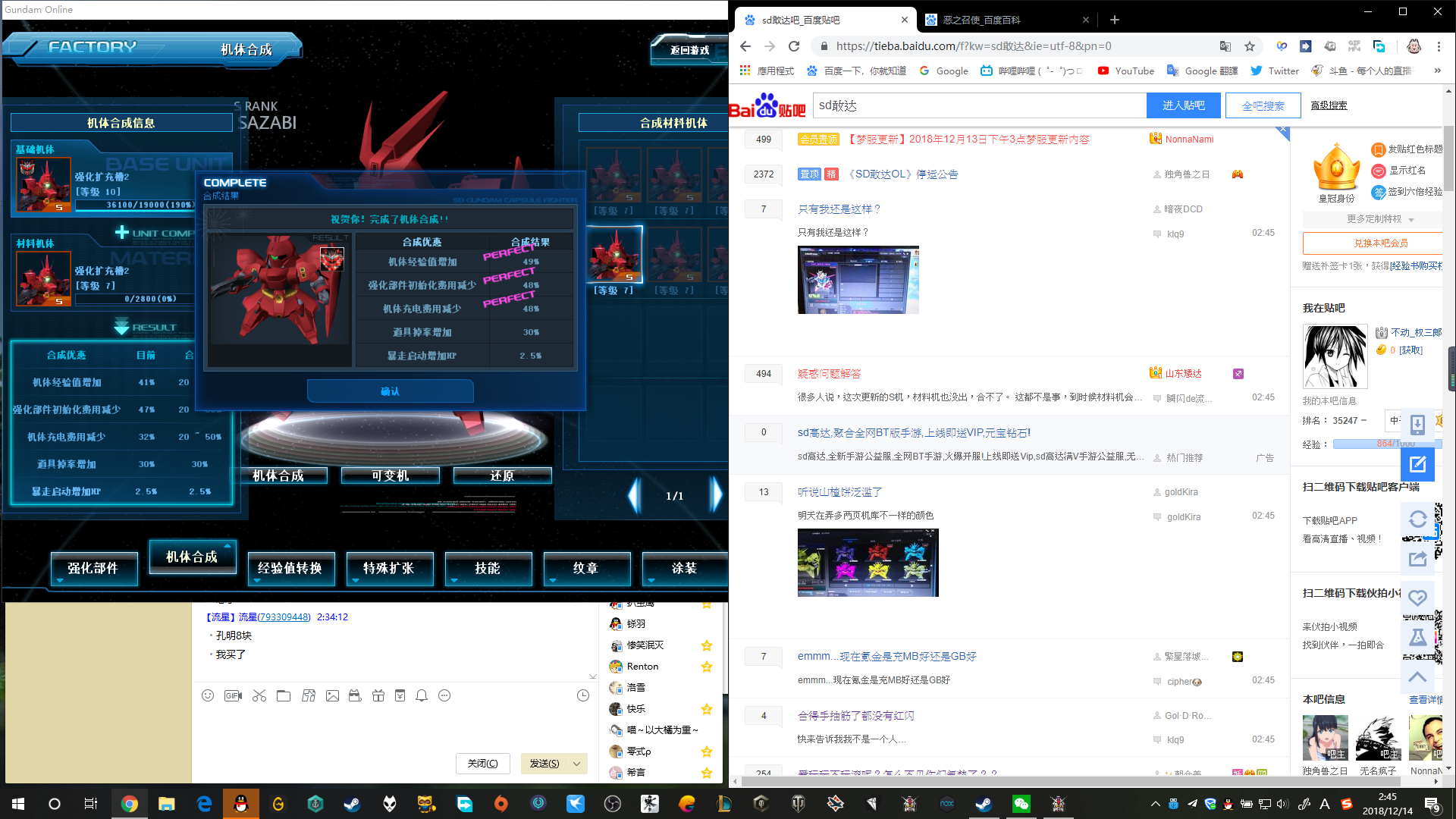Image resolution: width=1456 pixels, height=819 pixels.
Task: Open WeChat from the taskbar
Action: 1021,804
